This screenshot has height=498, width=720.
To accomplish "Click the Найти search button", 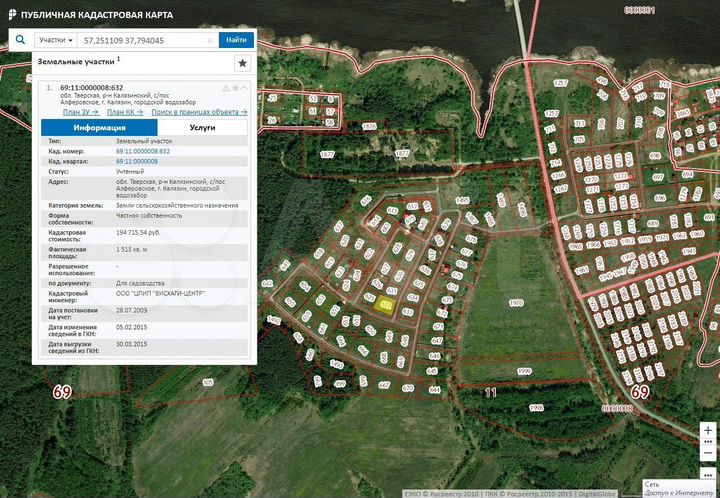I will point(236,40).
